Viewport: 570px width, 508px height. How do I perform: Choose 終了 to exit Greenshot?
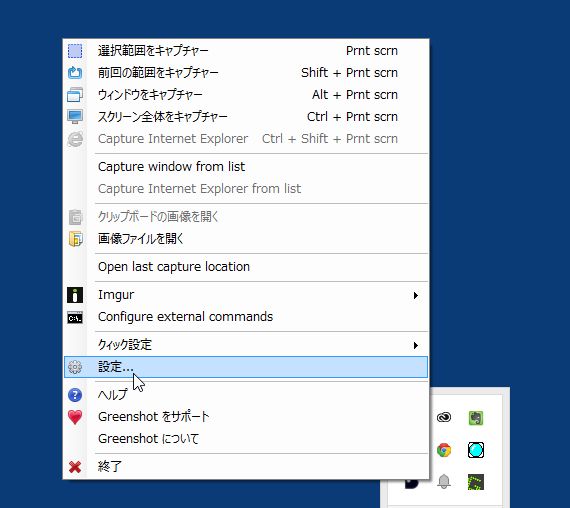(x=246, y=467)
